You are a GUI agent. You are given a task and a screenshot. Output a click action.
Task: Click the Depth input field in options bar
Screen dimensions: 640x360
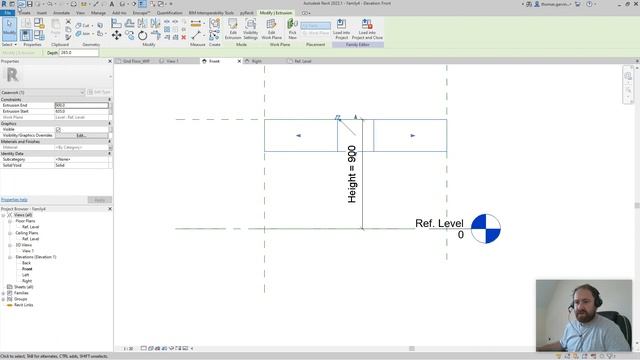click(79, 53)
